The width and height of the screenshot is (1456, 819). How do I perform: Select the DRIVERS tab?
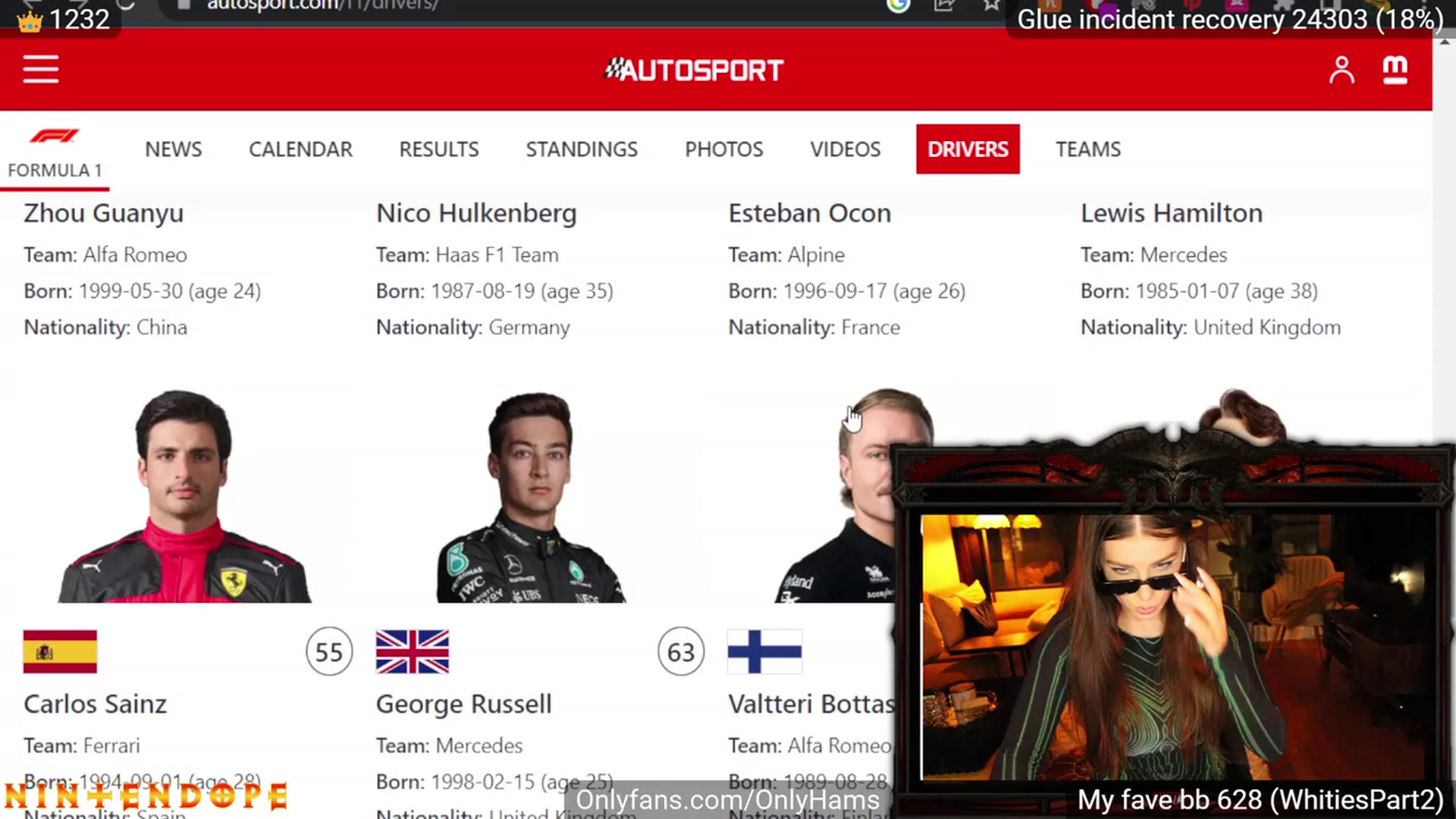tap(968, 149)
